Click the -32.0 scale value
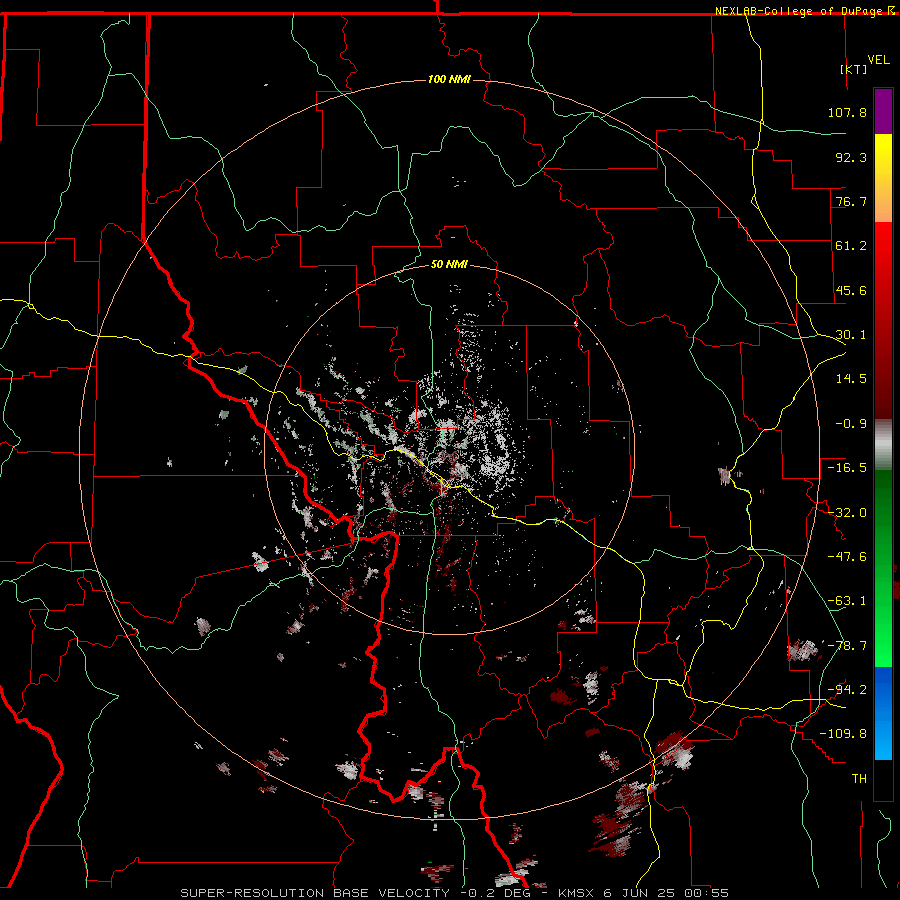 point(847,512)
